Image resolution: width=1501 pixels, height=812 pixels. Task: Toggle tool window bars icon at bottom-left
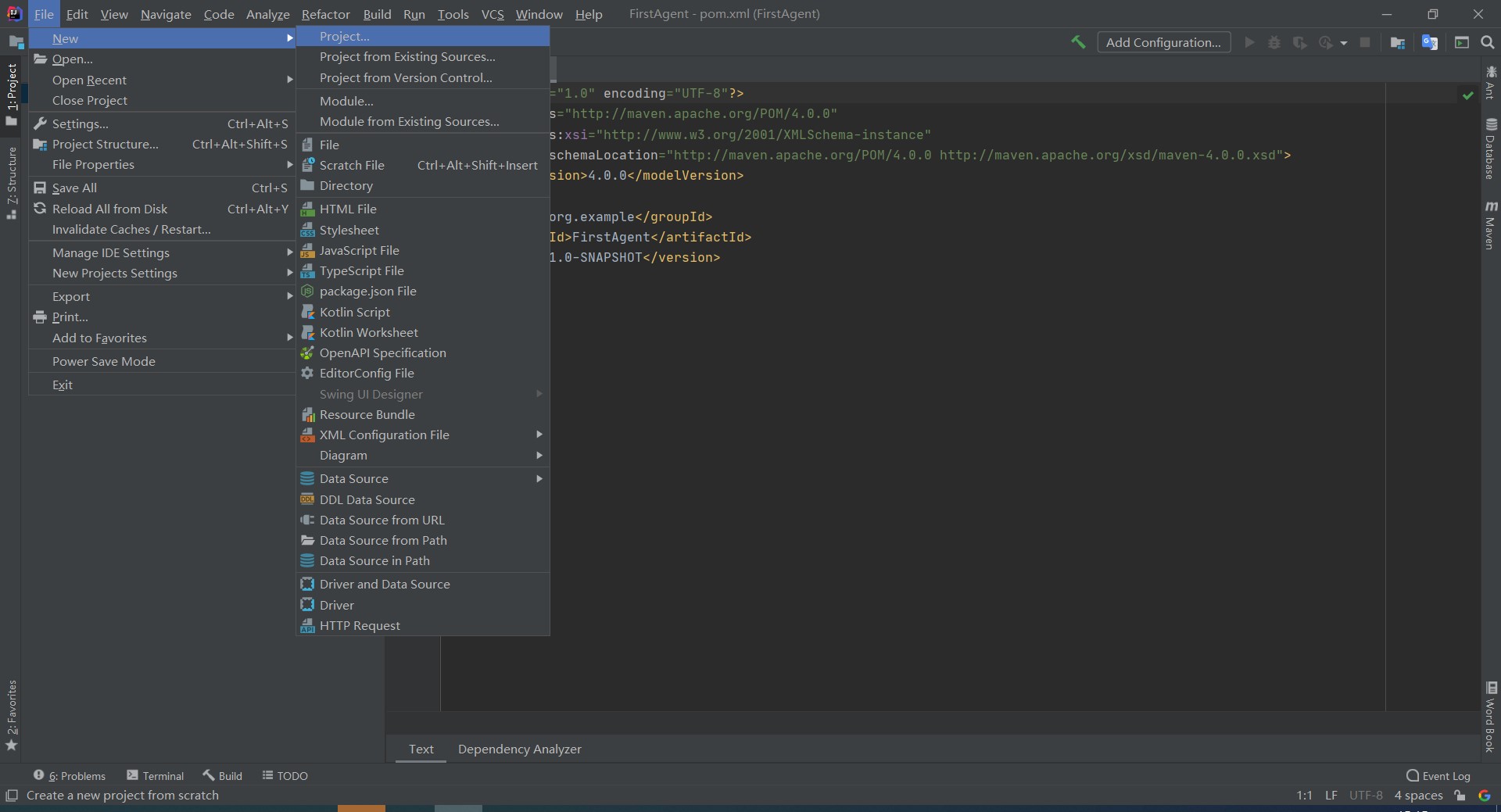[x=11, y=796]
